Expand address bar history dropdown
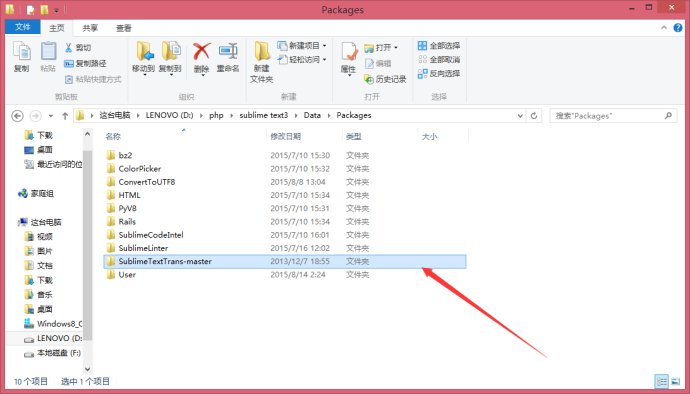This screenshot has height=394, width=690. click(x=520, y=116)
